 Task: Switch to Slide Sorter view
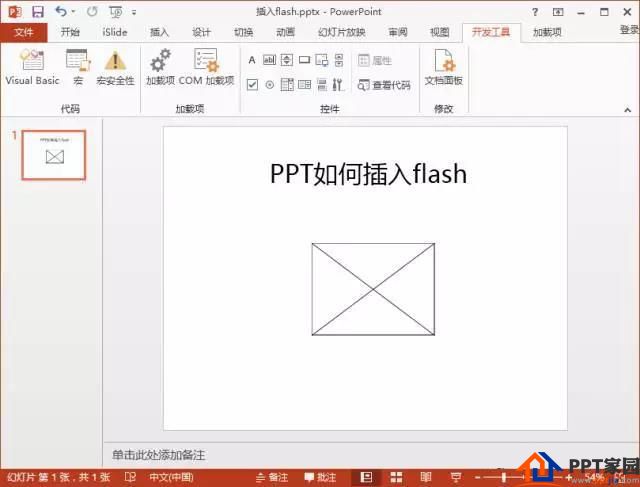[396, 477]
